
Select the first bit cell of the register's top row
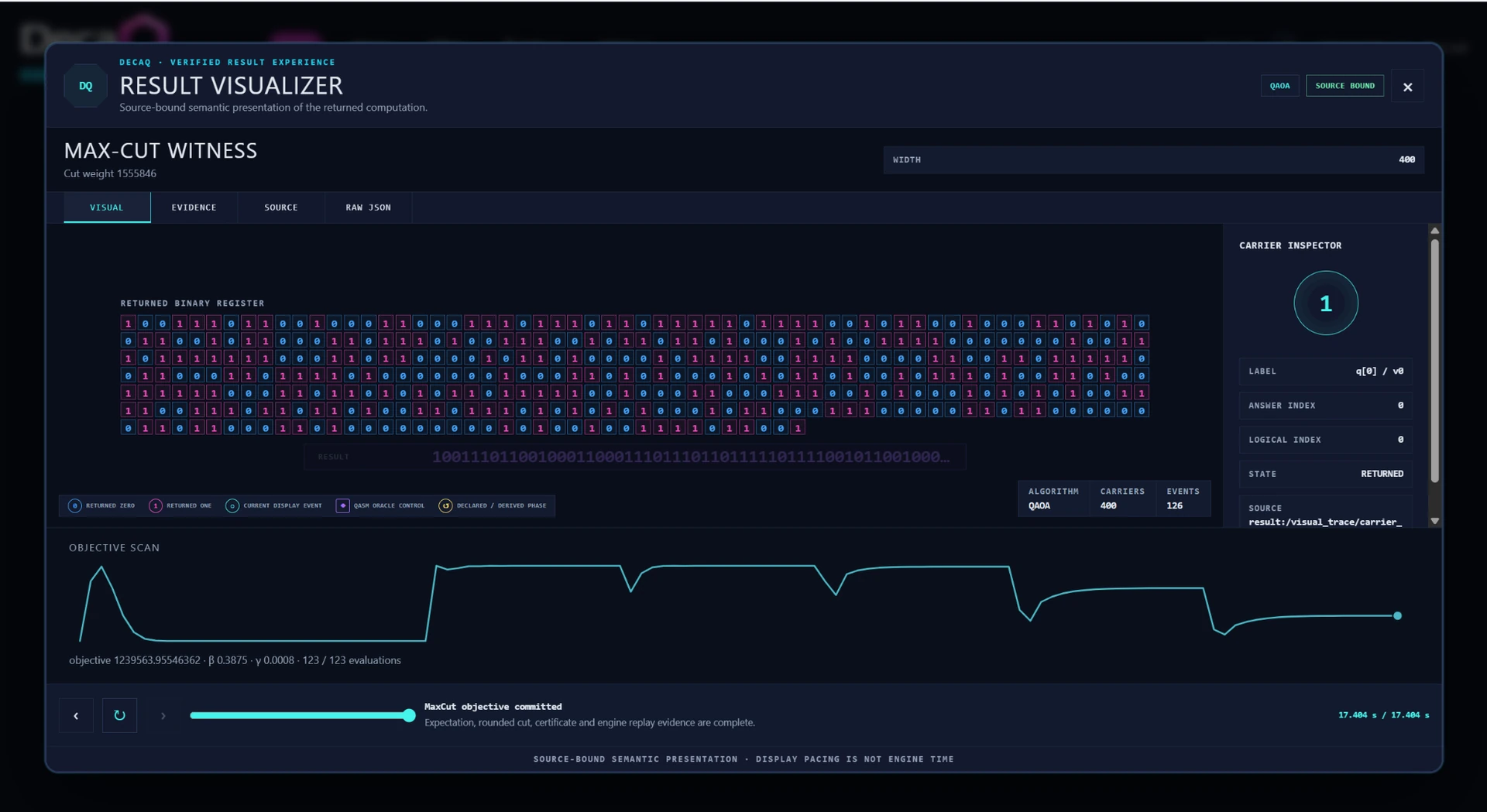(x=129, y=324)
